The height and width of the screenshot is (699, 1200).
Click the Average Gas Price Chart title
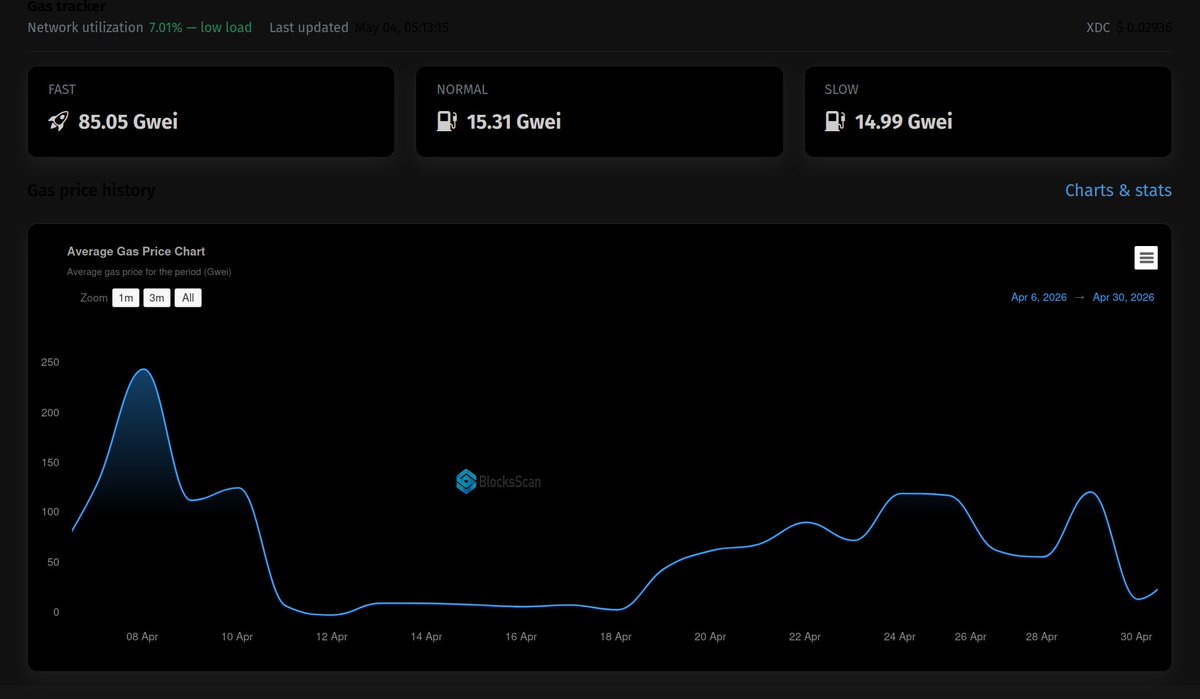tap(136, 252)
